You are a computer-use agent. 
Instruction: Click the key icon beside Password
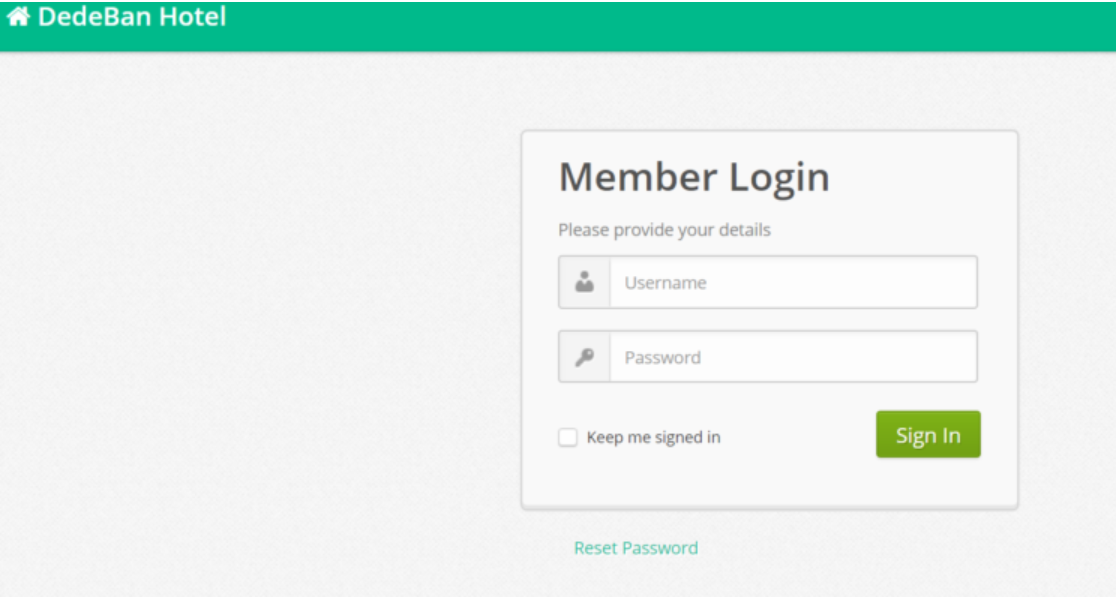coord(584,356)
